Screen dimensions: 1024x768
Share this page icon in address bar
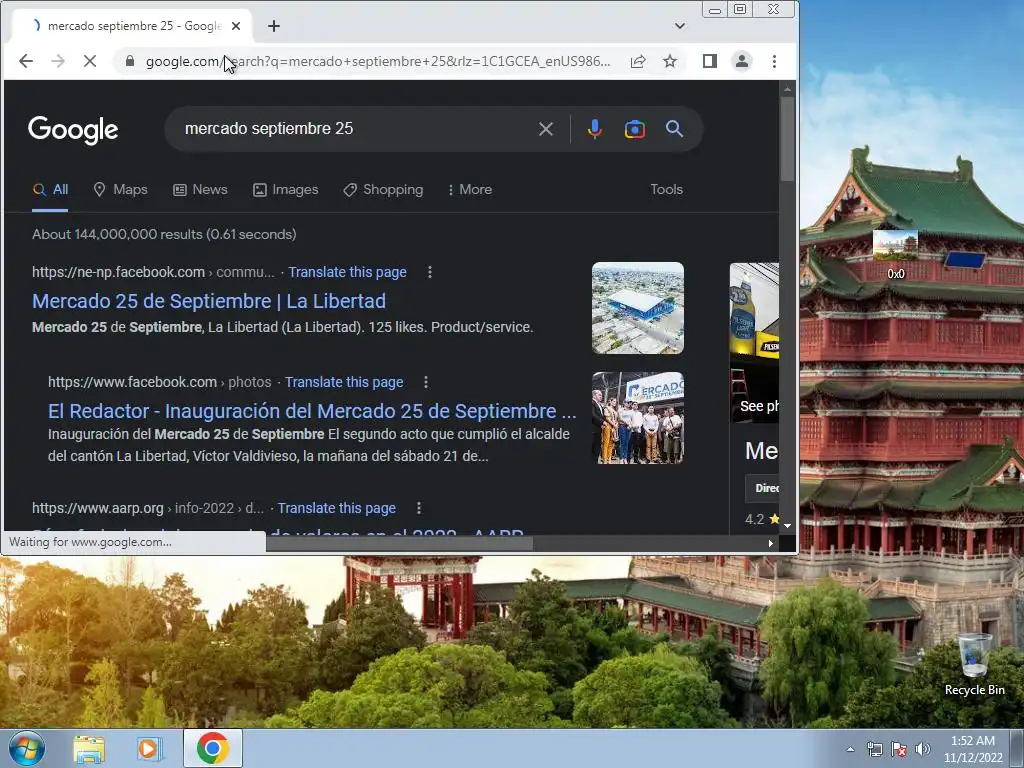click(x=638, y=61)
